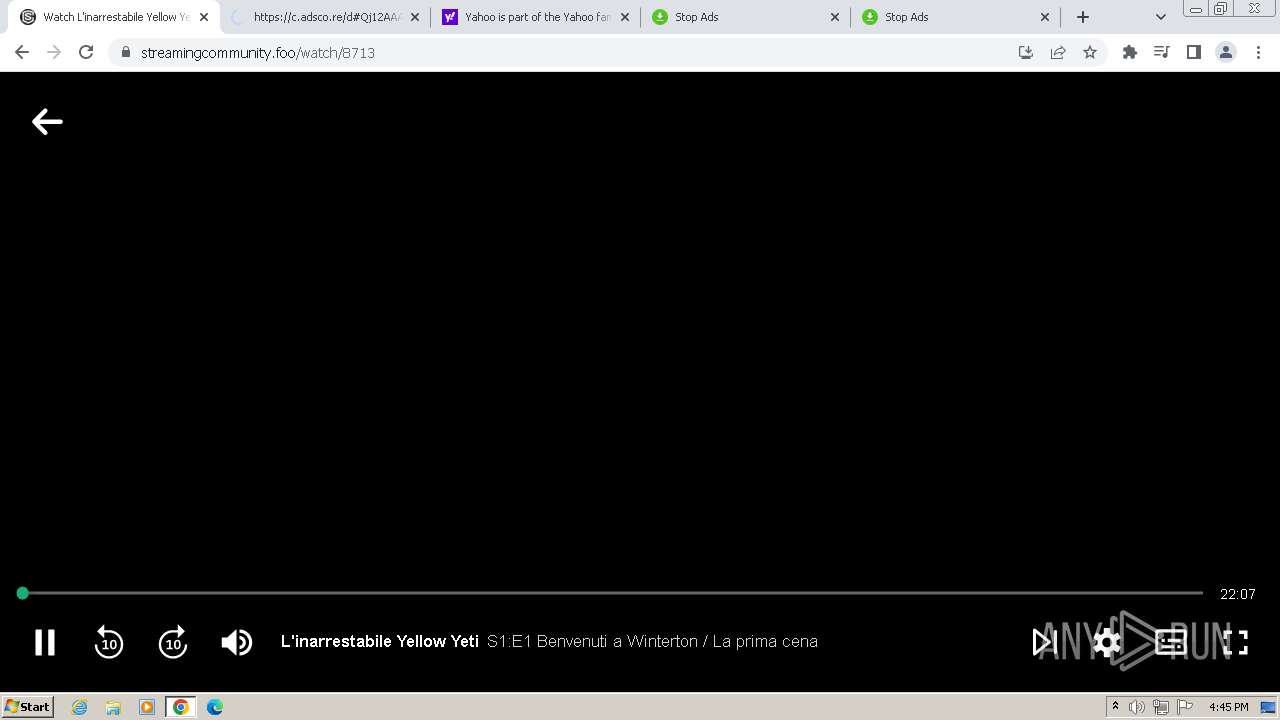
Task: Open the Action Center flag icon
Action: click(1185, 707)
